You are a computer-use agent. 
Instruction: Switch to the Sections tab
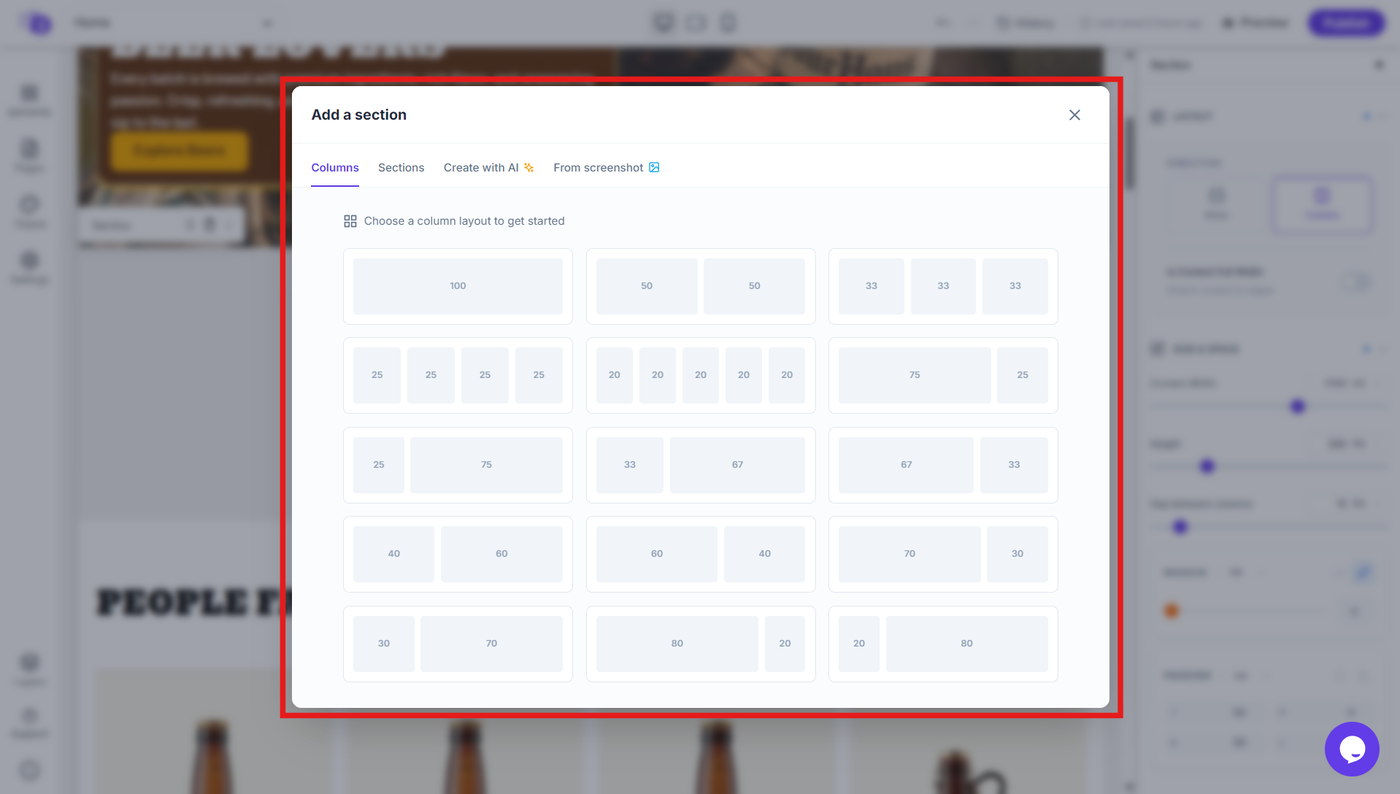click(401, 167)
